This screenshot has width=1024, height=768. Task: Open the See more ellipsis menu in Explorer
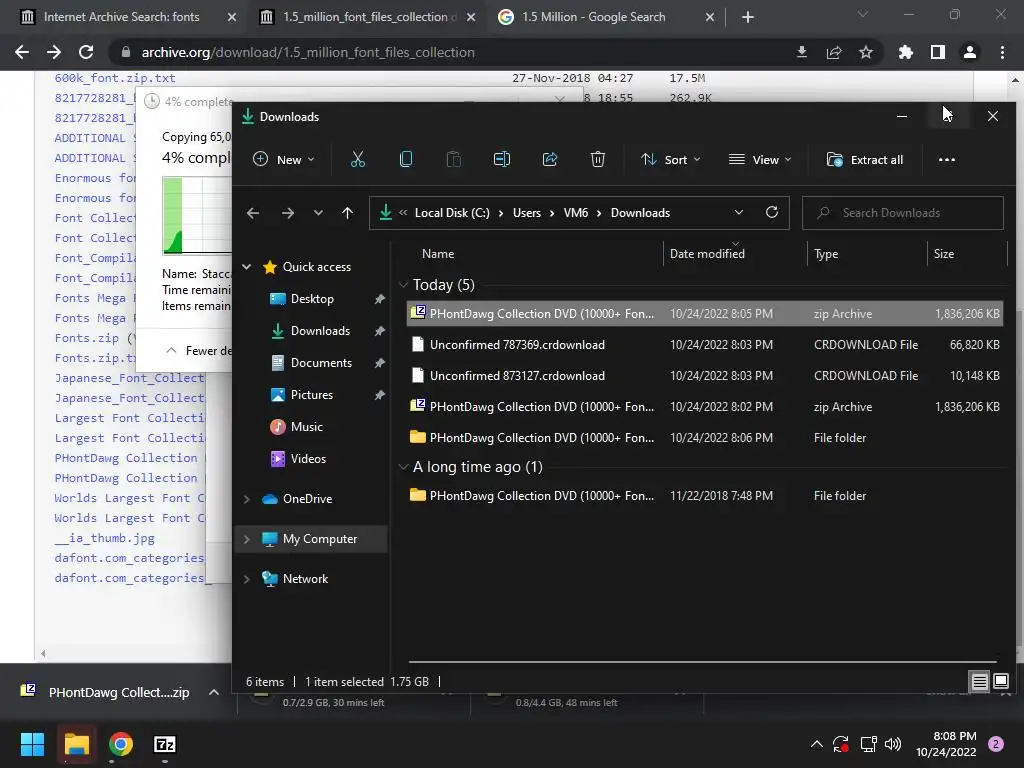(946, 159)
